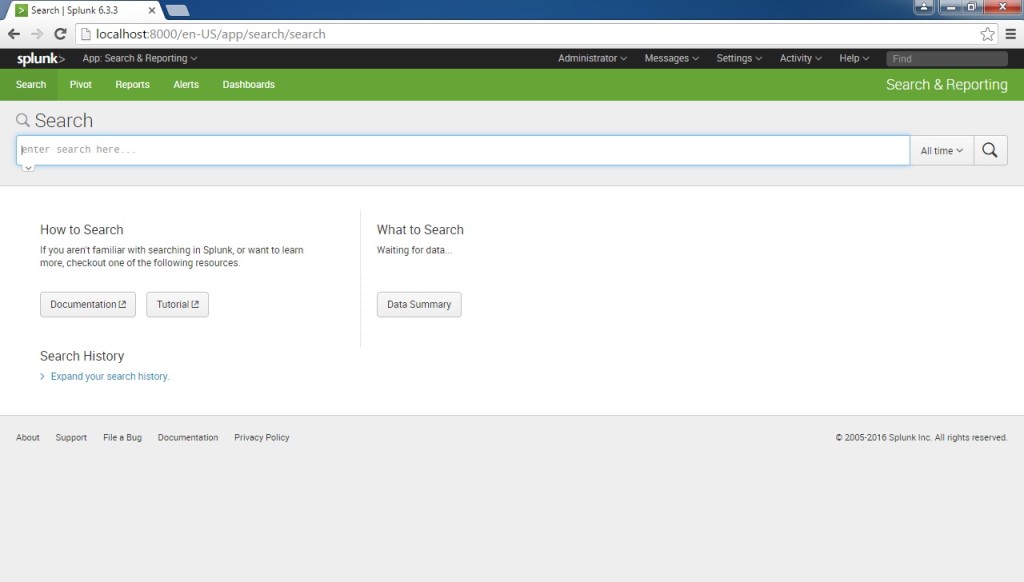Run the search with the magnifying glass button
Viewport: 1024px width, 582px height.
(989, 149)
